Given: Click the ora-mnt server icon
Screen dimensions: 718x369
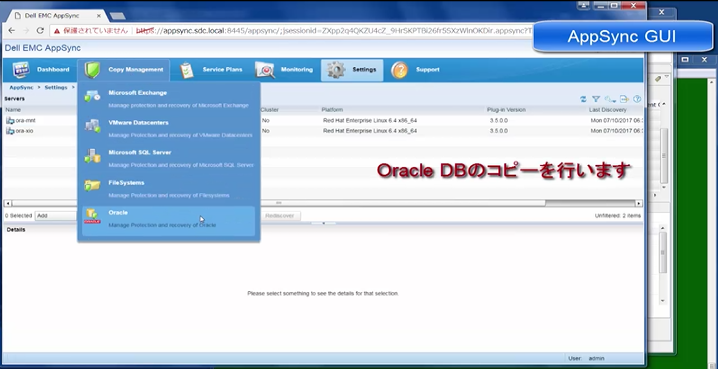Looking at the screenshot, I should pyautogui.click(x=10, y=120).
